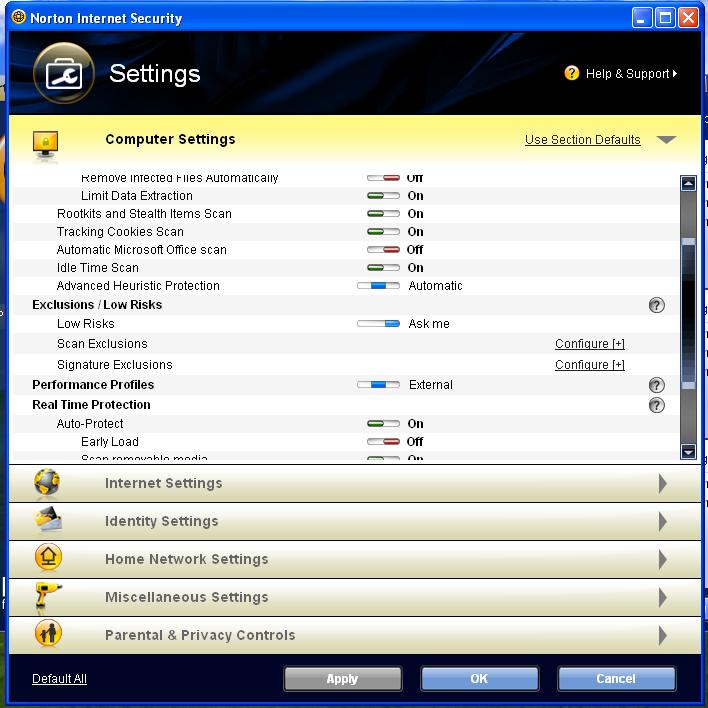Click the Exclusions / Low Risks heading
The image size is (708, 708).
click(x=97, y=305)
